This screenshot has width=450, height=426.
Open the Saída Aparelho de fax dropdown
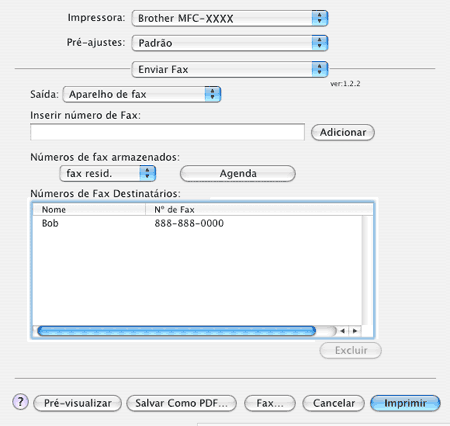point(142,94)
